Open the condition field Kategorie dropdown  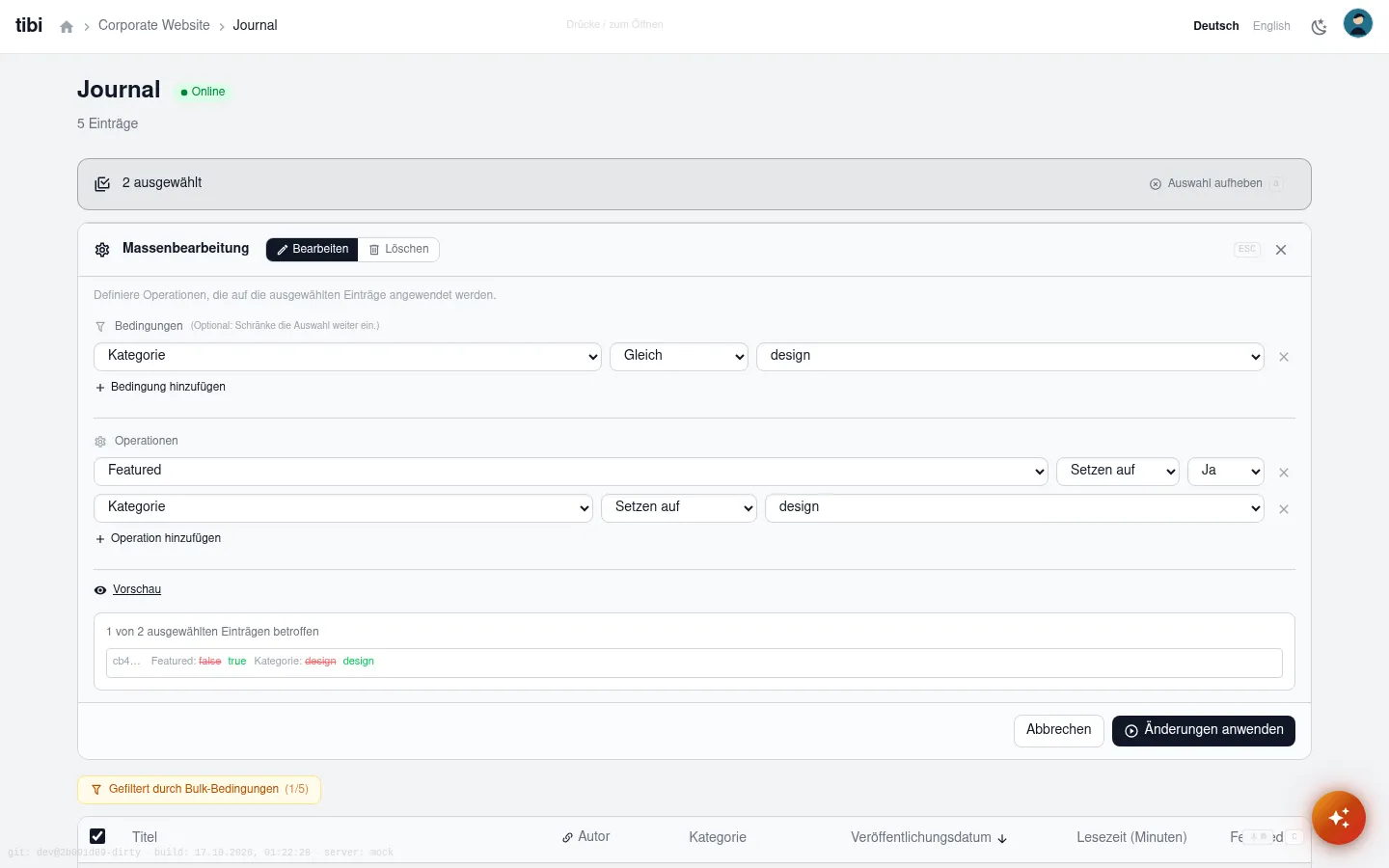pyautogui.click(x=348, y=357)
